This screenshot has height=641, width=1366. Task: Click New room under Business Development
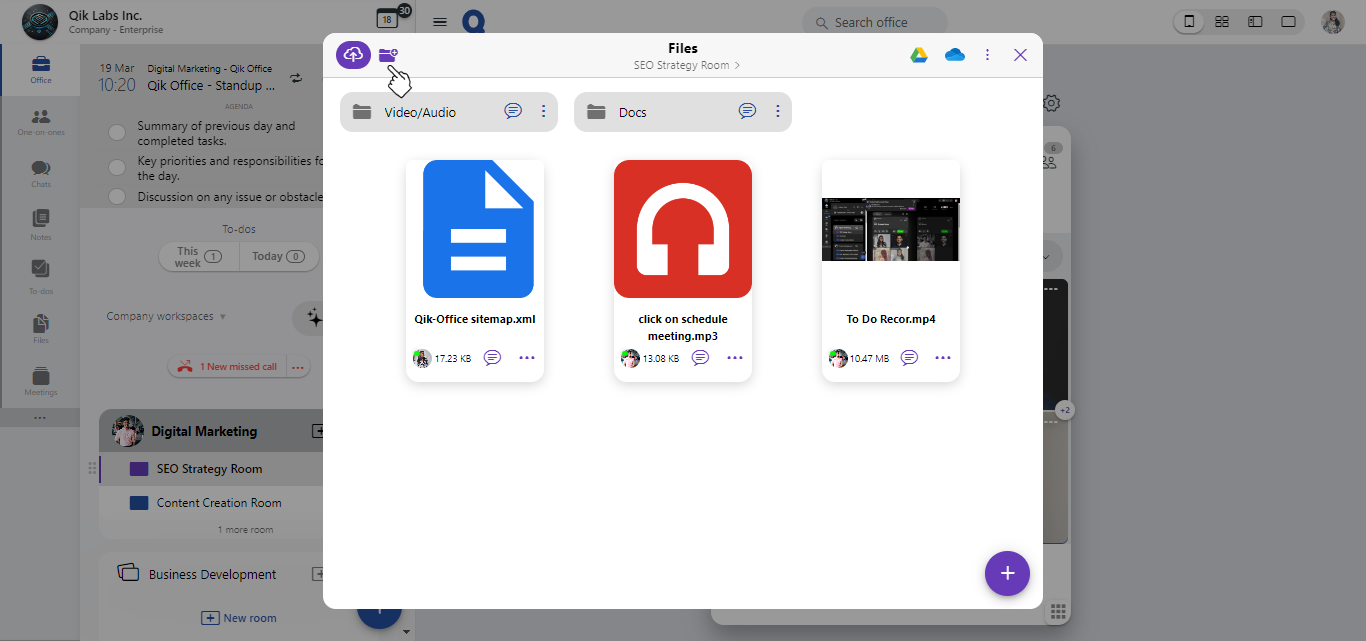click(x=240, y=617)
